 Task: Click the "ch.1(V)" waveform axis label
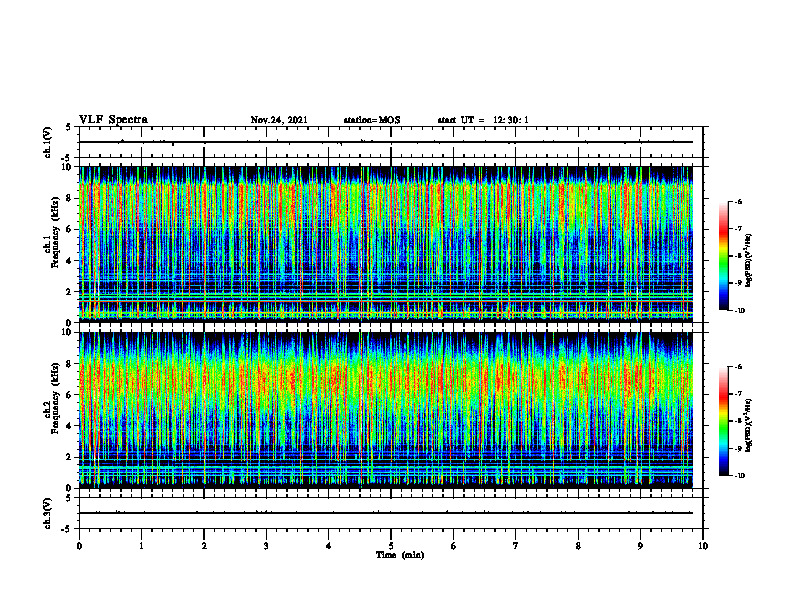click(x=48, y=142)
